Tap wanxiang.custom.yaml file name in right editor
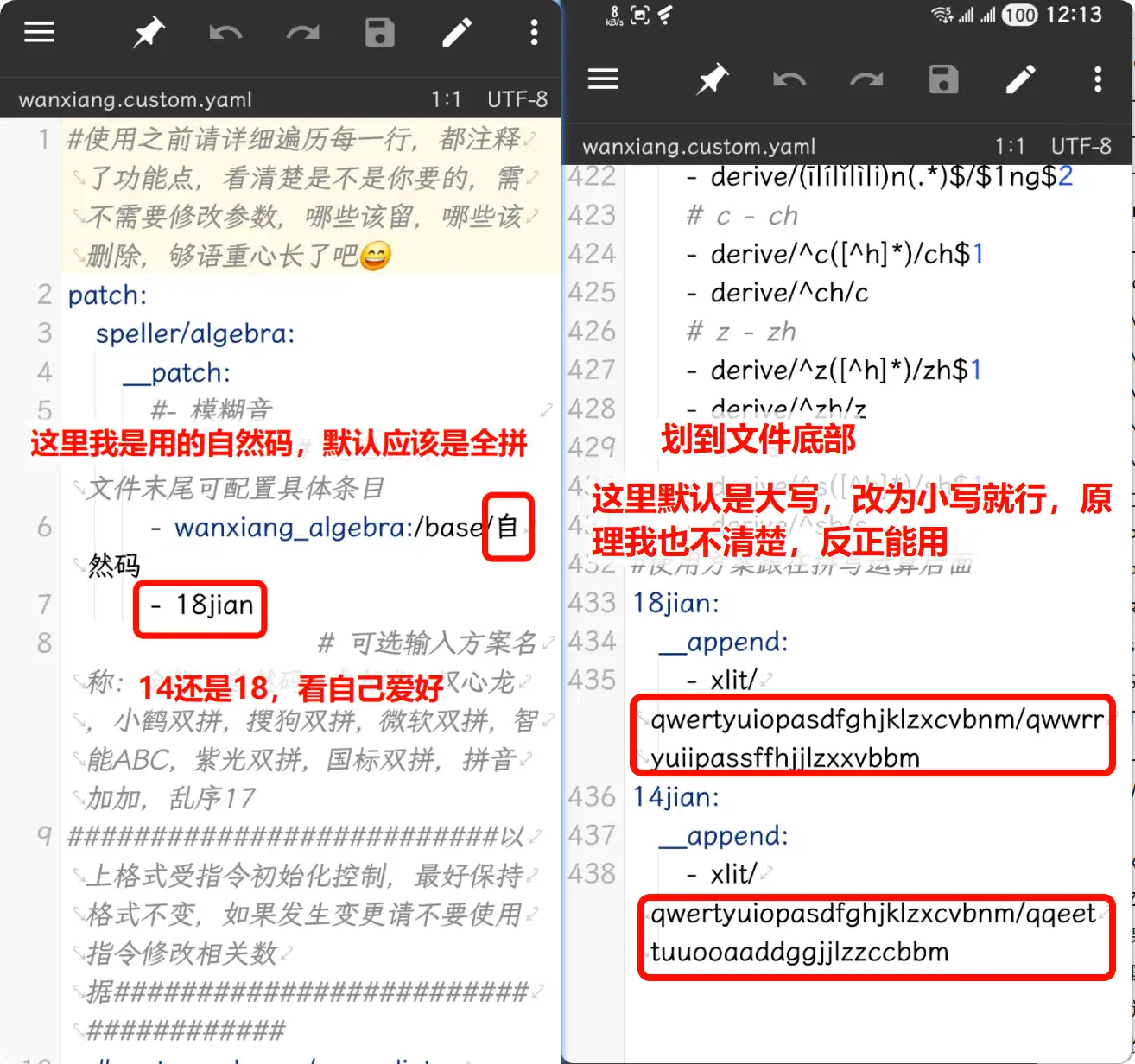Viewport: 1135px width, 1064px height. [699, 147]
